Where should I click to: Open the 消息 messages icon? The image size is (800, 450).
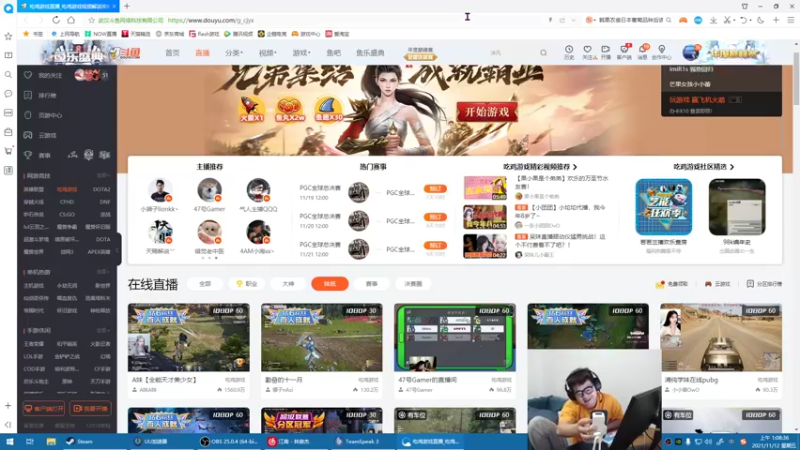(x=642, y=52)
